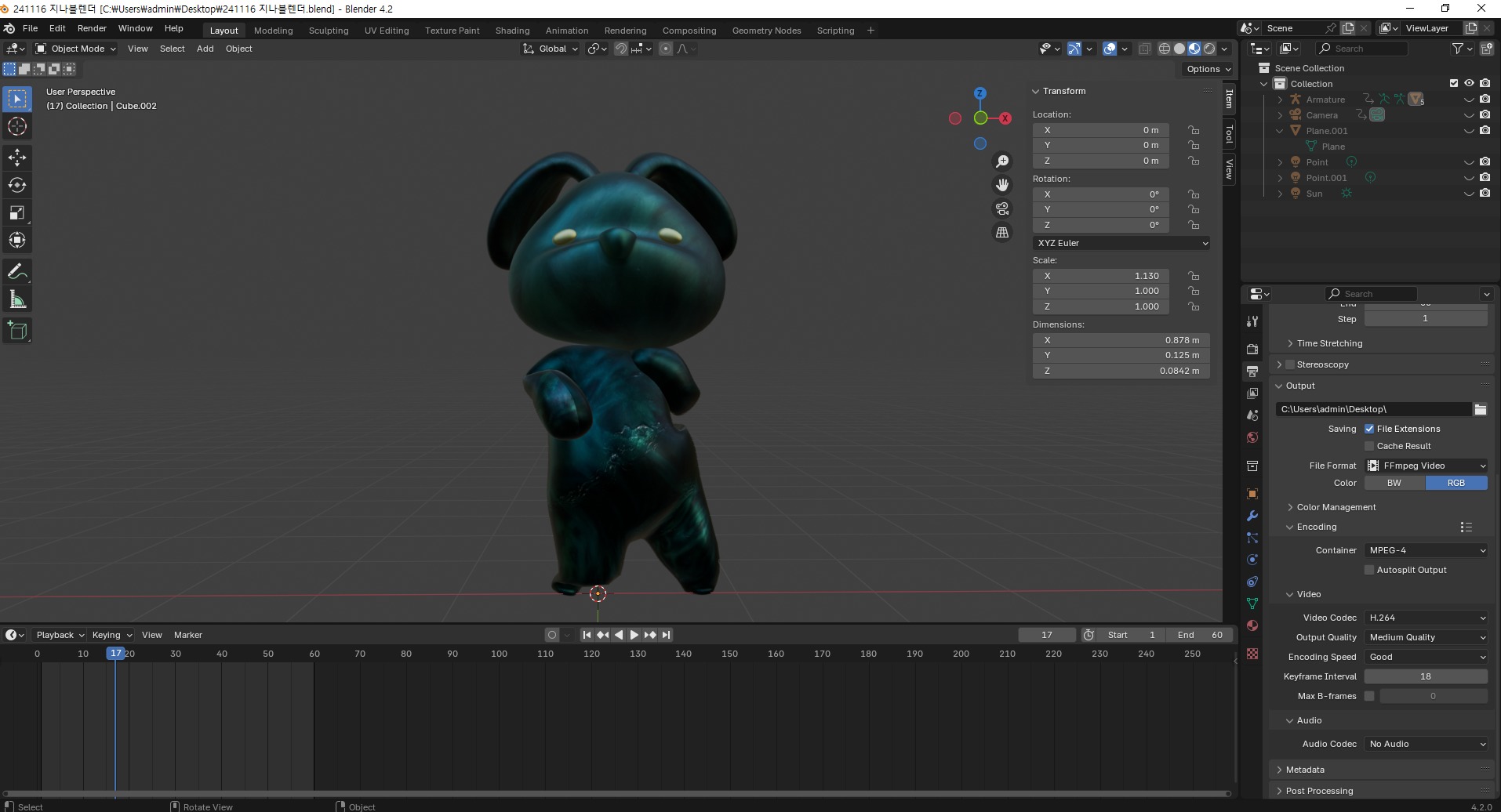Enable the Stereoscopy checkbox
This screenshot has height=812, width=1501.
pyautogui.click(x=1289, y=364)
